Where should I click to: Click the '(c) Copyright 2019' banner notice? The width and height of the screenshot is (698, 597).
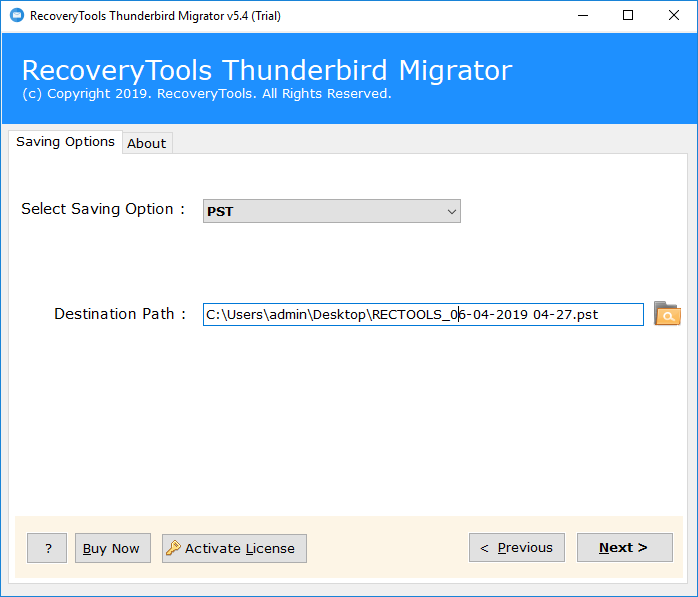207,94
